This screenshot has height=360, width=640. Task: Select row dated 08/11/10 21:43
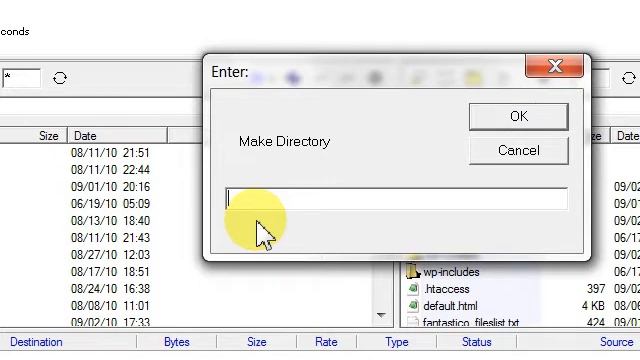(x=110, y=238)
